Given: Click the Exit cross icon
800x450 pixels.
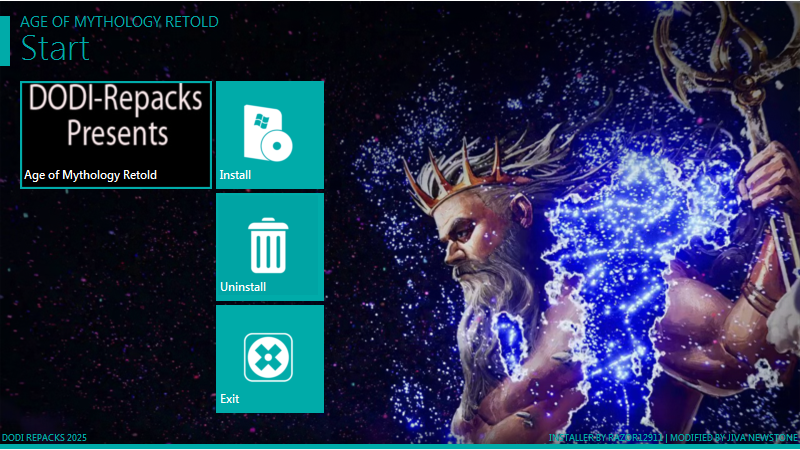Looking at the screenshot, I should click(268, 357).
